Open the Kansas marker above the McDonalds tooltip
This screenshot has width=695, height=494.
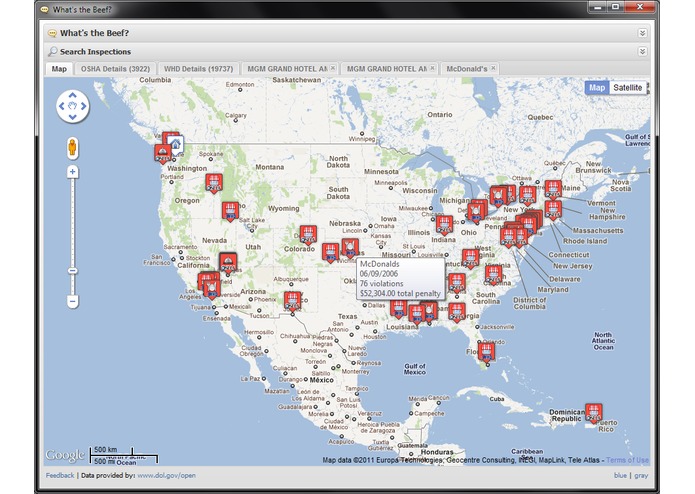tap(350, 248)
